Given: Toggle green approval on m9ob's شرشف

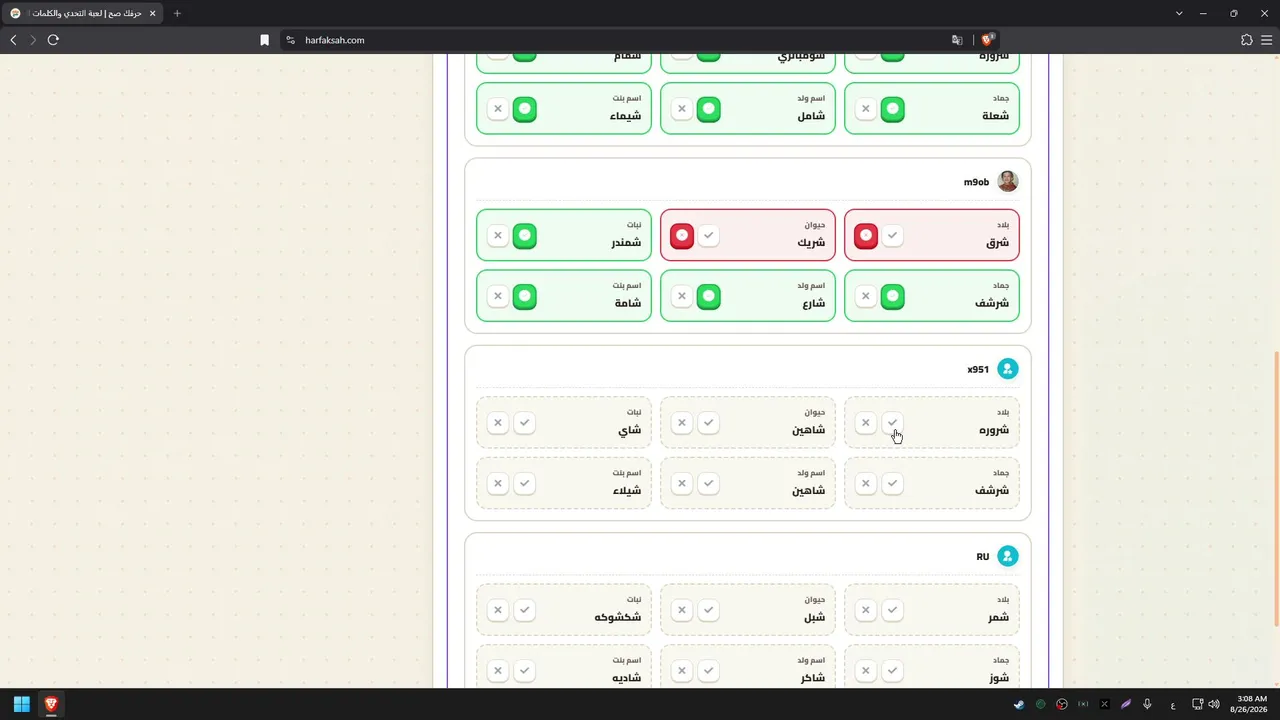Looking at the screenshot, I should 893,296.
